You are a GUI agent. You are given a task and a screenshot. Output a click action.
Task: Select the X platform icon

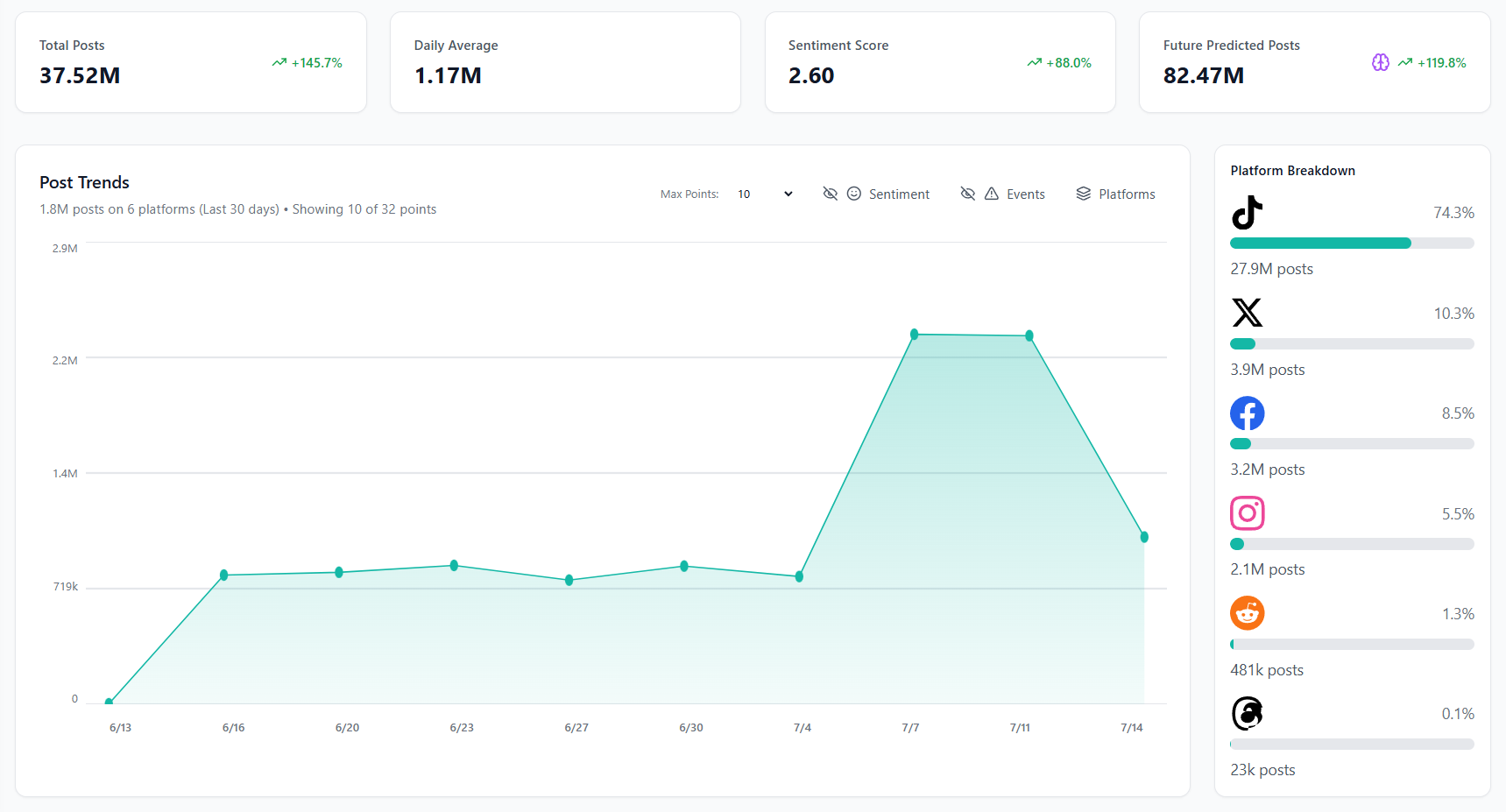pyautogui.click(x=1247, y=313)
